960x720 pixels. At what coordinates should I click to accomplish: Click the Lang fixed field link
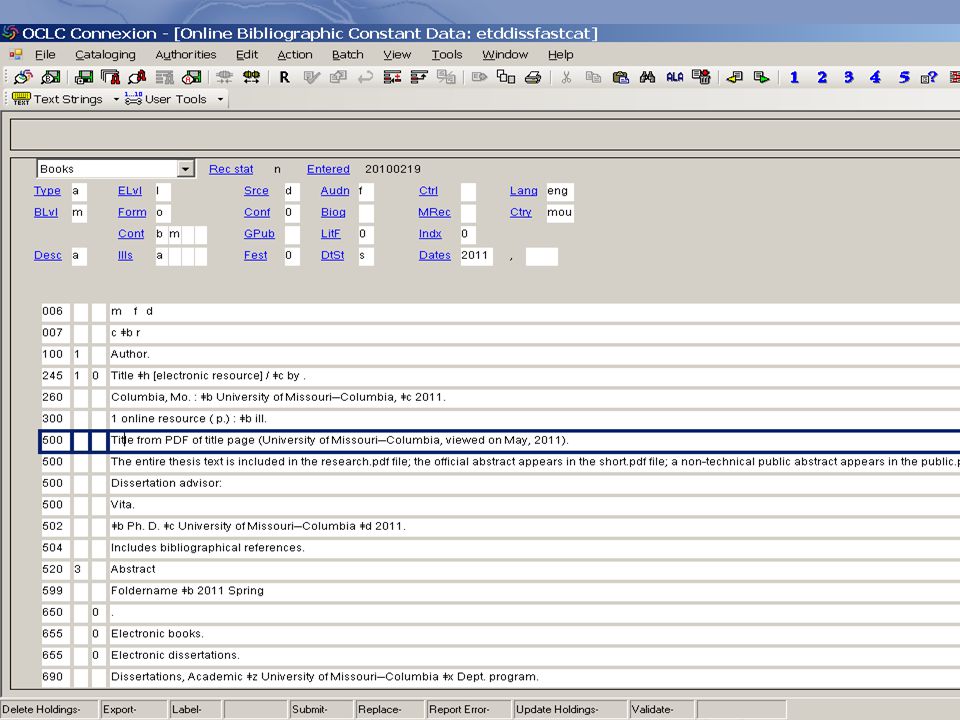pyautogui.click(x=523, y=190)
